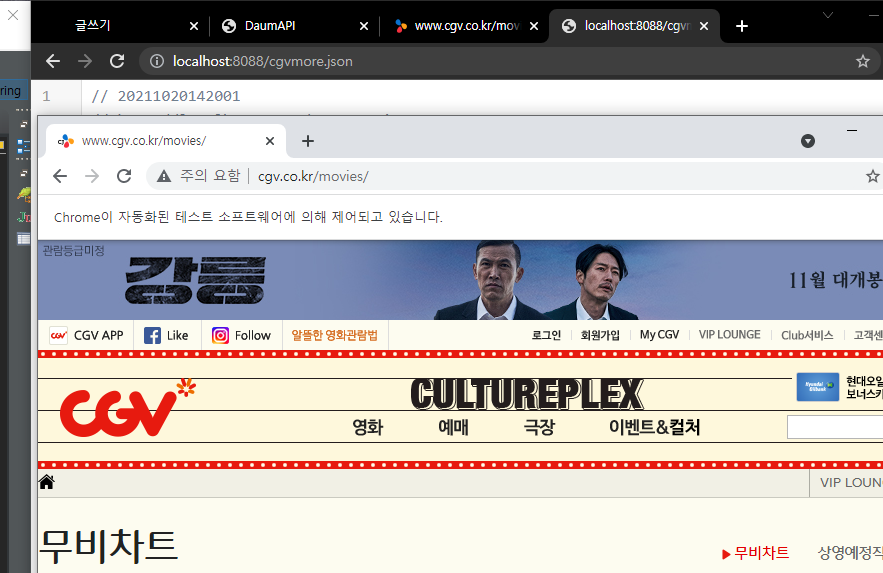Reload the localhost cgvmore.json page
Viewport: 883px width, 573px height.
(117, 61)
